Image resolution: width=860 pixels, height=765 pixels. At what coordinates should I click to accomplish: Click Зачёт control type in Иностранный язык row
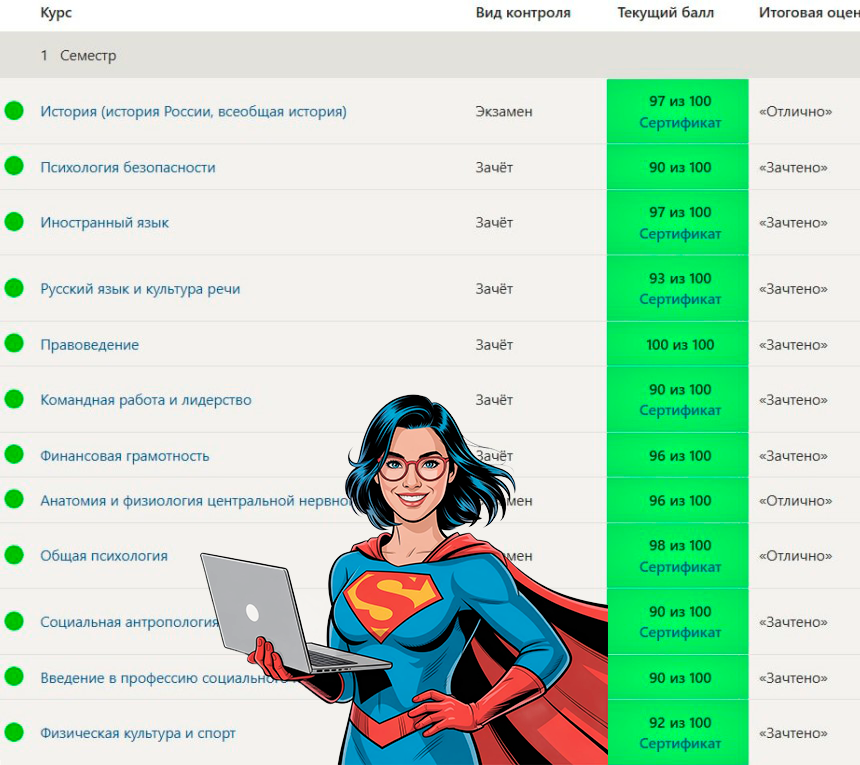pyautogui.click(x=494, y=223)
